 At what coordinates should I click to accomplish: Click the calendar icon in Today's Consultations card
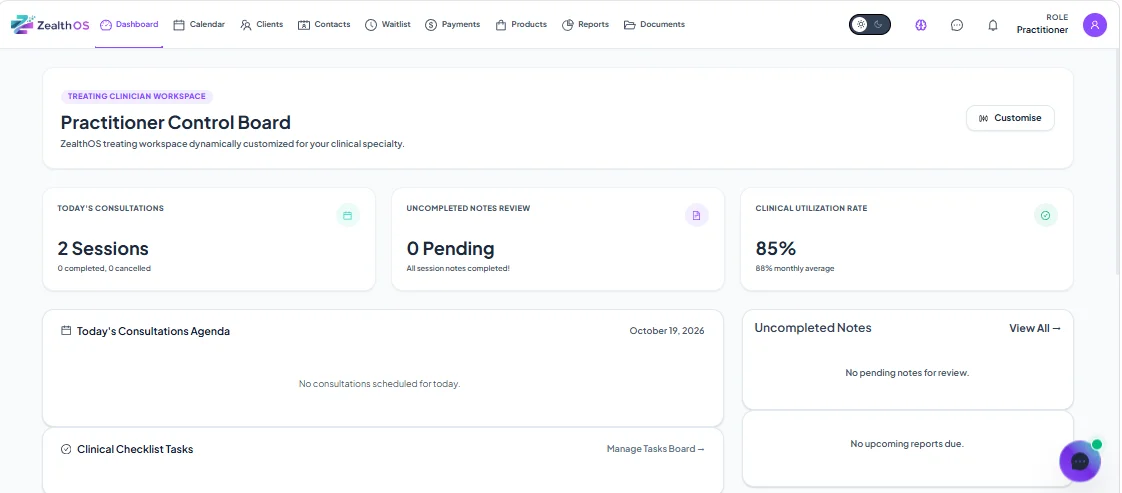(x=347, y=215)
